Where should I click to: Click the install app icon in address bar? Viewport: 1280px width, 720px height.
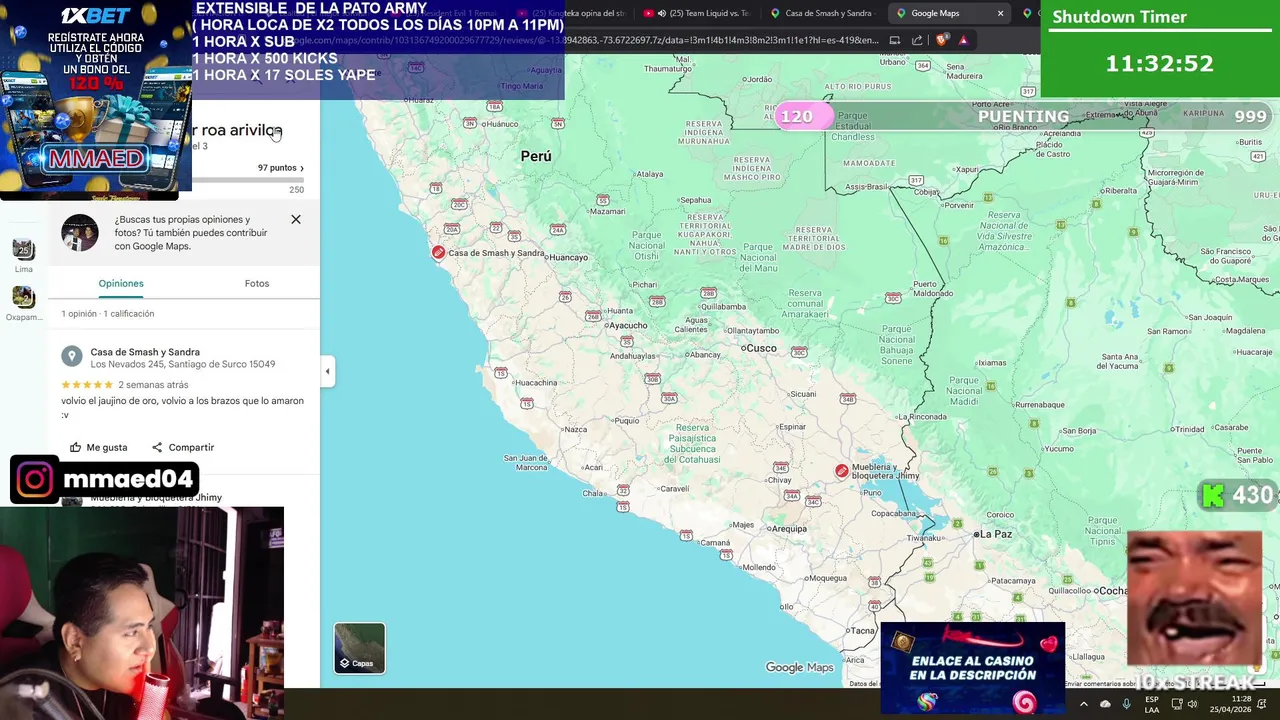[895, 40]
